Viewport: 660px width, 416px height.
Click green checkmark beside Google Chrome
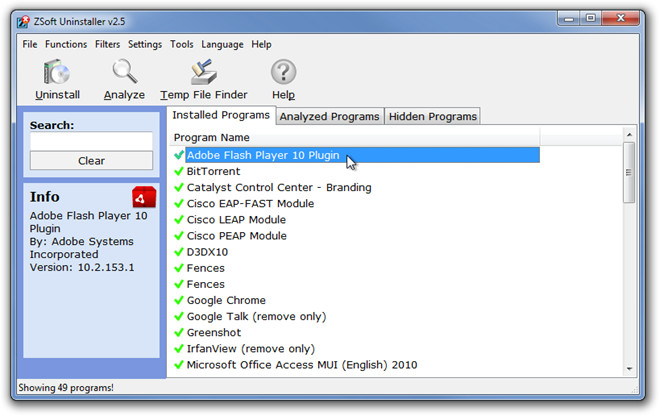pyautogui.click(x=178, y=300)
